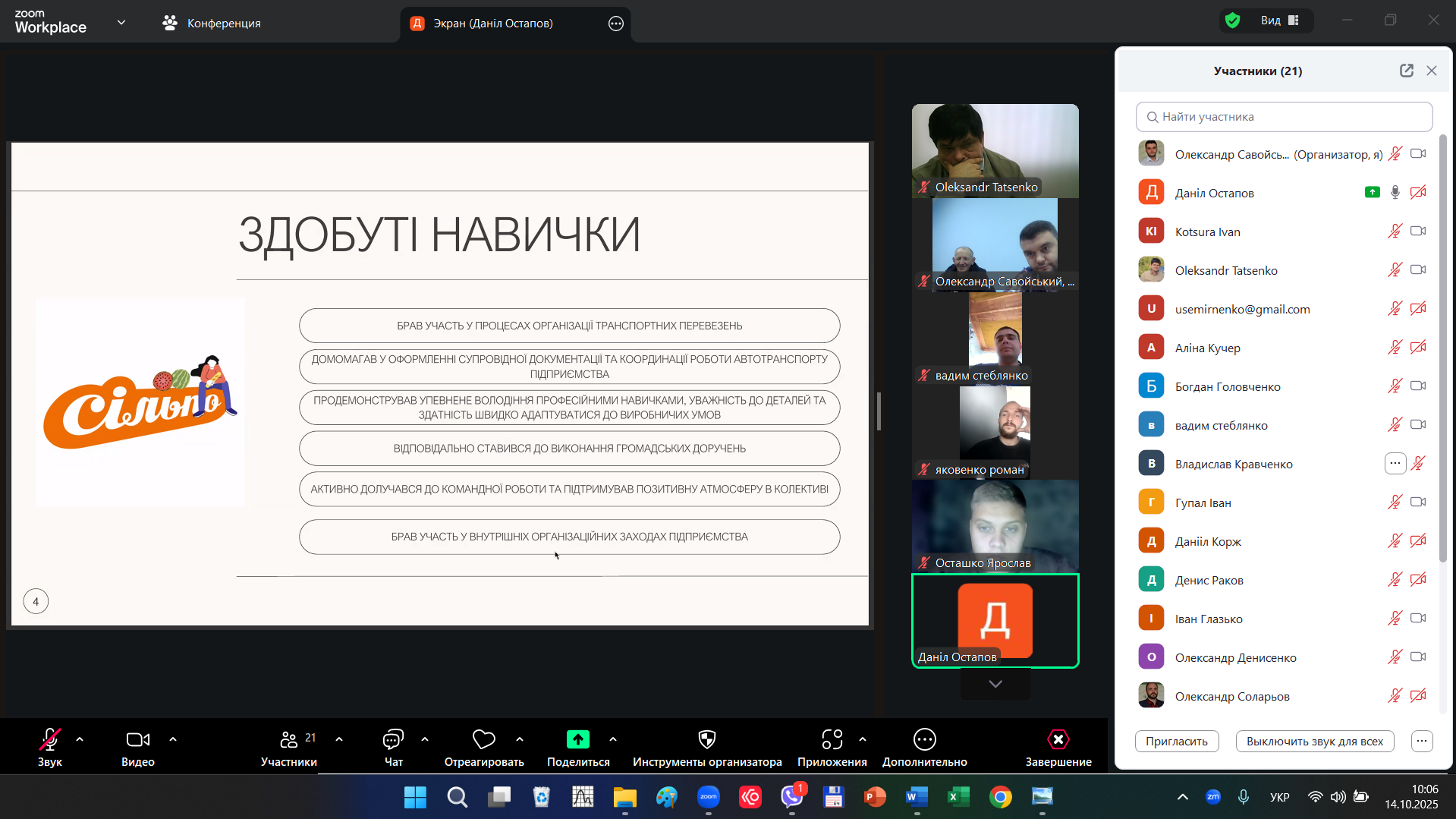Open Zoom Workplace dropdown chevron
The image size is (1456, 819).
pos(121,23)
